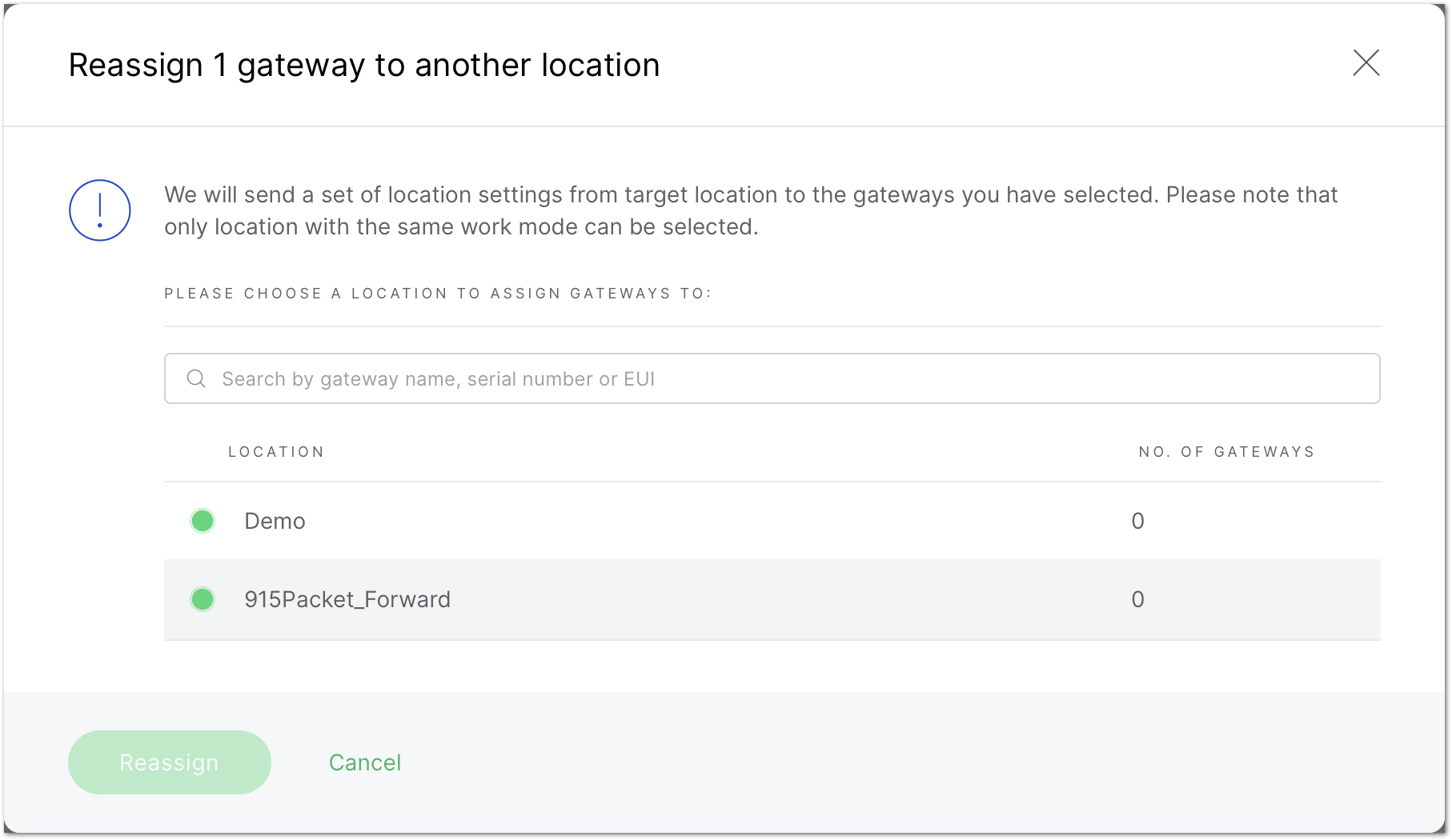Click the LOCATION column header
Viewport: 1452px width, 840px height.
pos(276,451)
